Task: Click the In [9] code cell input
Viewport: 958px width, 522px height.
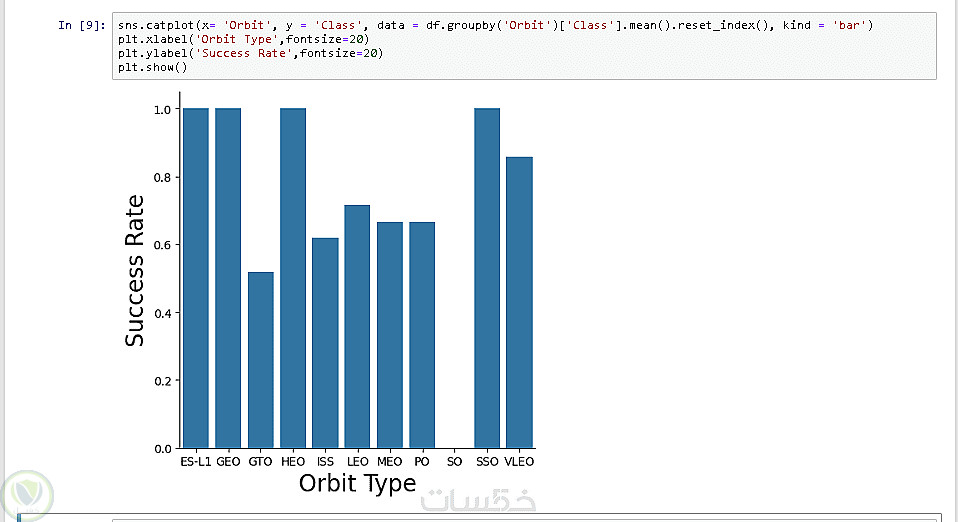Action: tap(524, 46)
